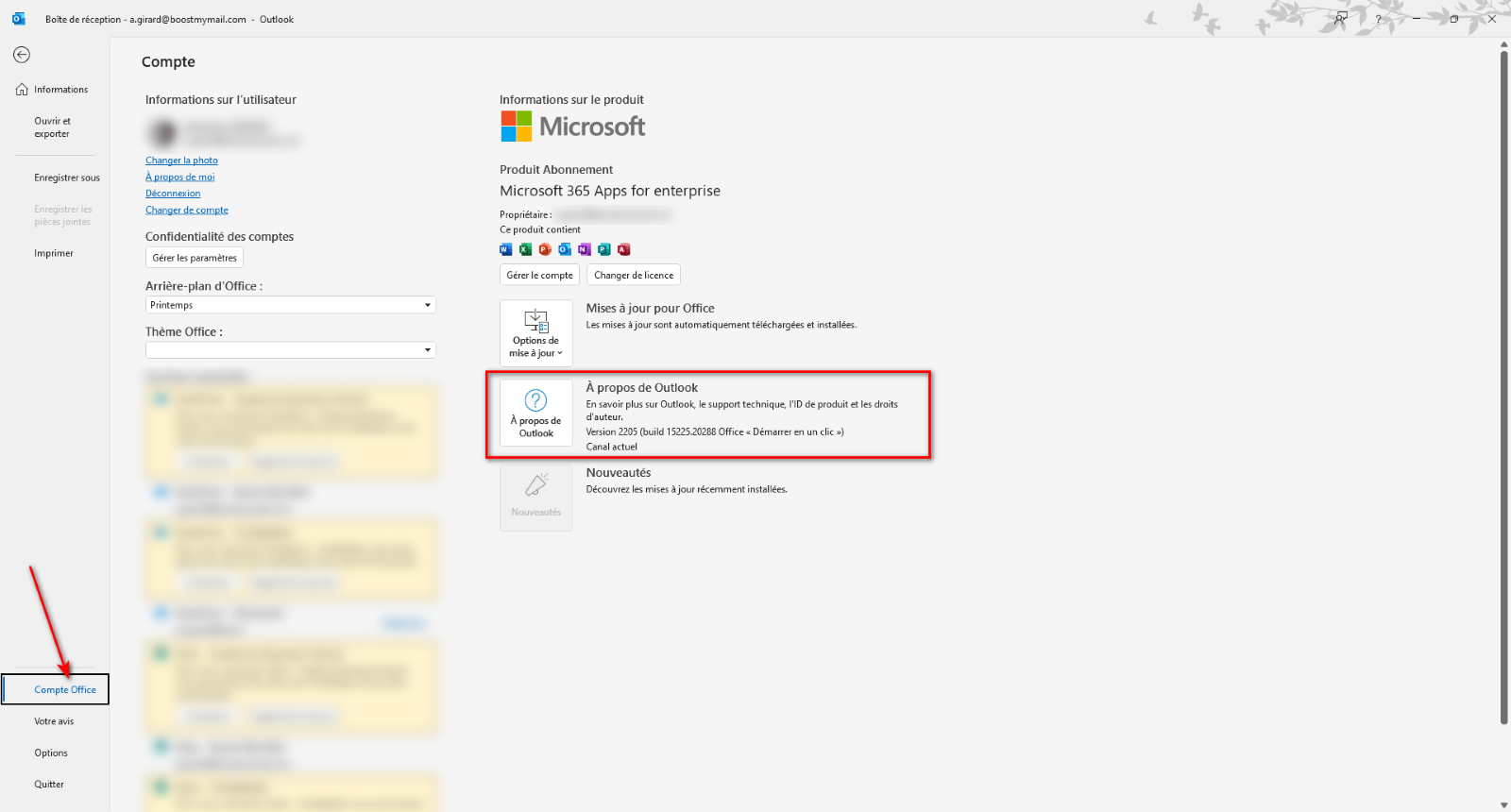Select Ouvrir et exporter
The height and width of the screenshot is (812, 1511).
(55, 127)
